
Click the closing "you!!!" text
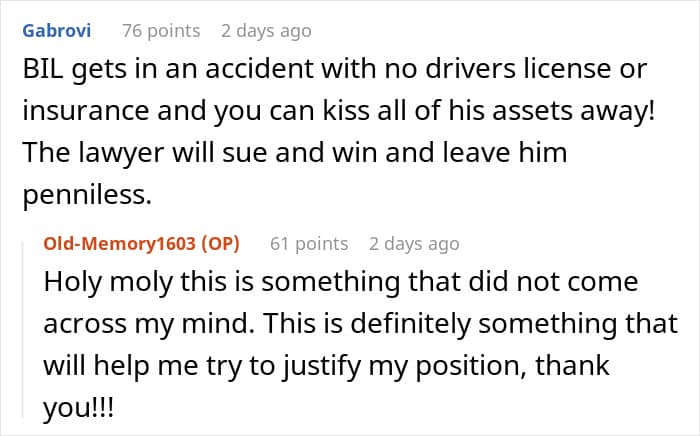pyautogui.click(x=79, y=407)
